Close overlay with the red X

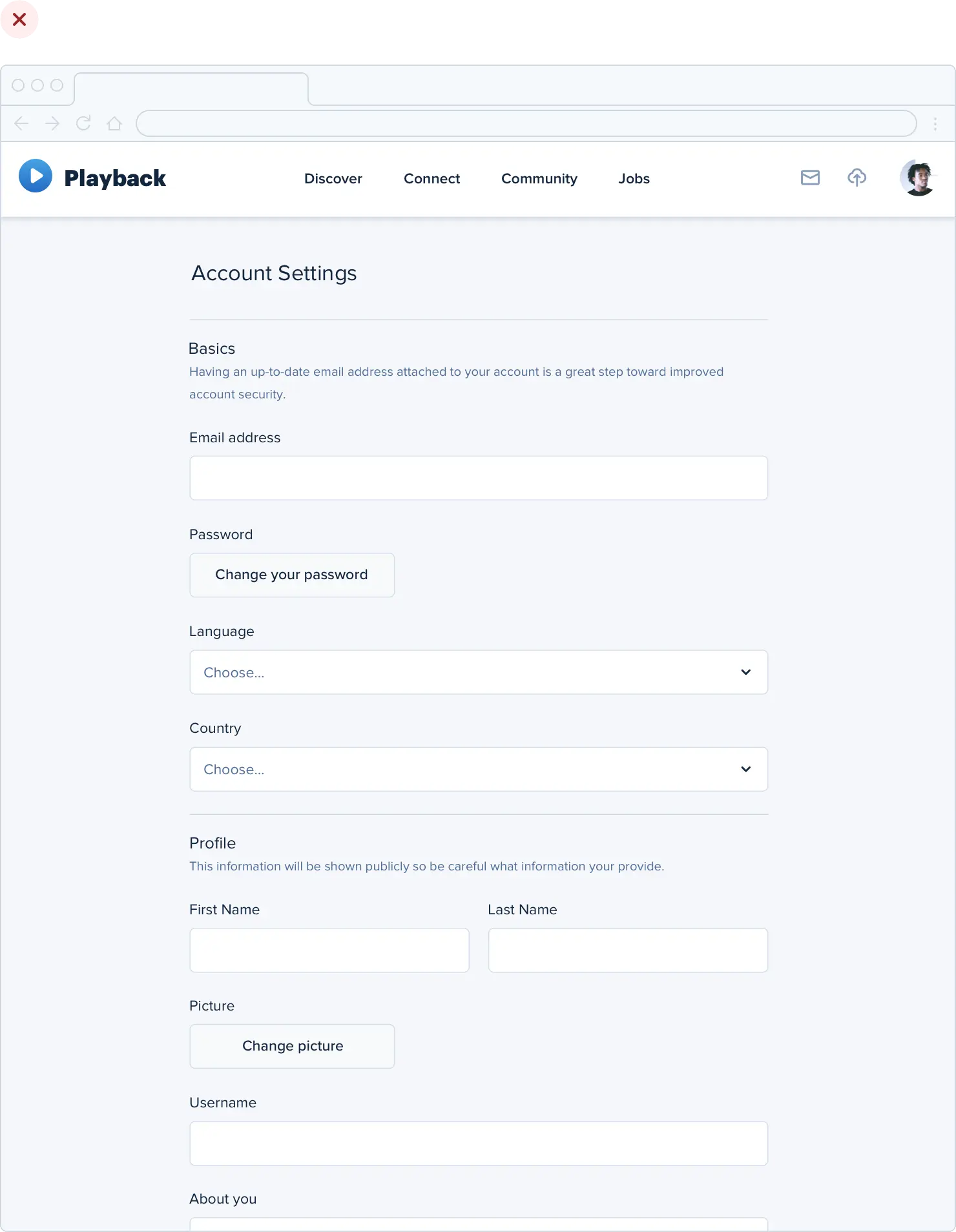pyautogui.click(x=19, y=19)
